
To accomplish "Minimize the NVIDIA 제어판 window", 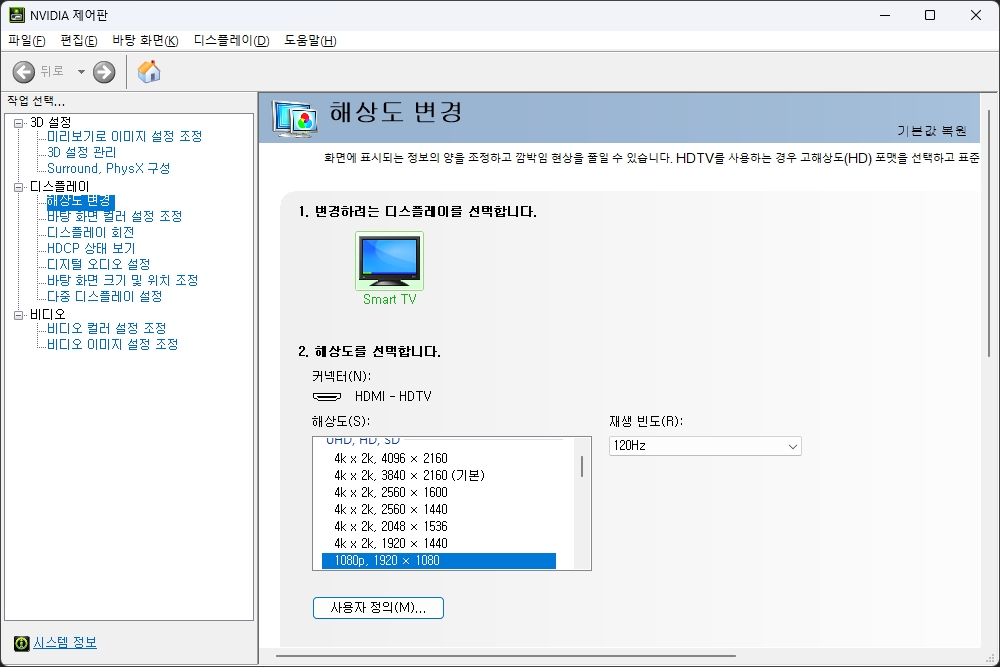I will 885,15.
